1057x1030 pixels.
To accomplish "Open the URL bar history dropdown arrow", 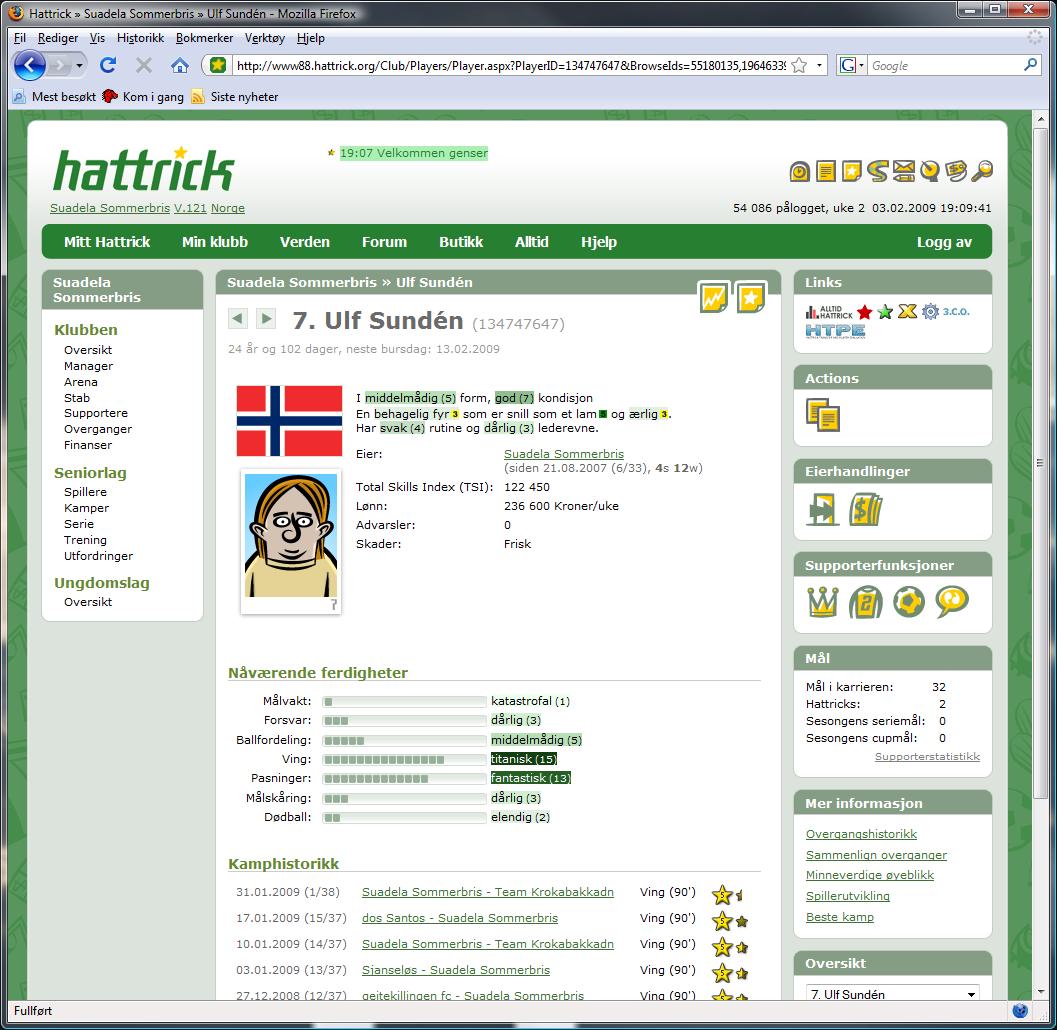I will 820,65.
